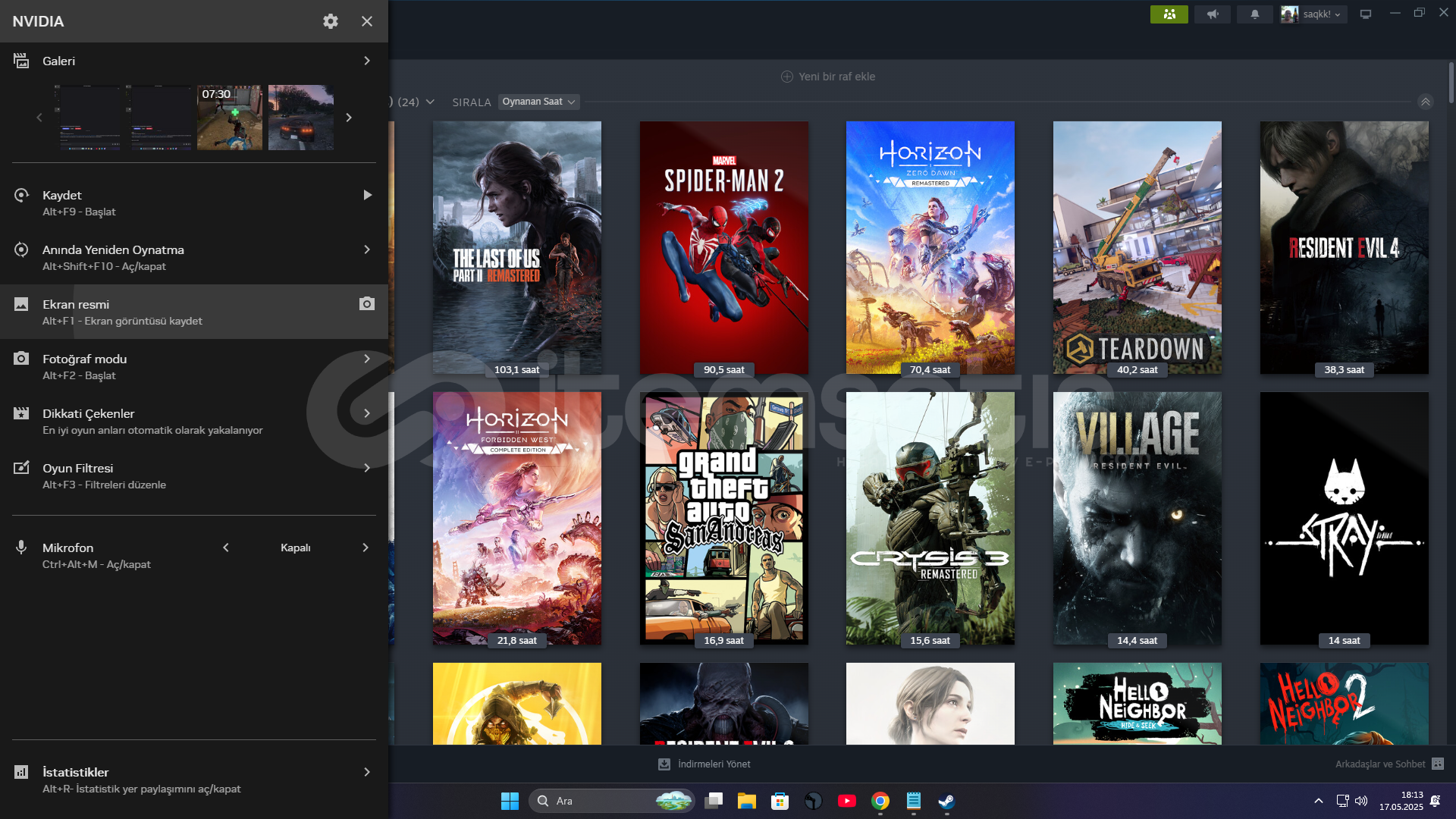Open Crysis 3 Remastered cover
This screenshot has height=819, width=1456.
click(930, 518)
